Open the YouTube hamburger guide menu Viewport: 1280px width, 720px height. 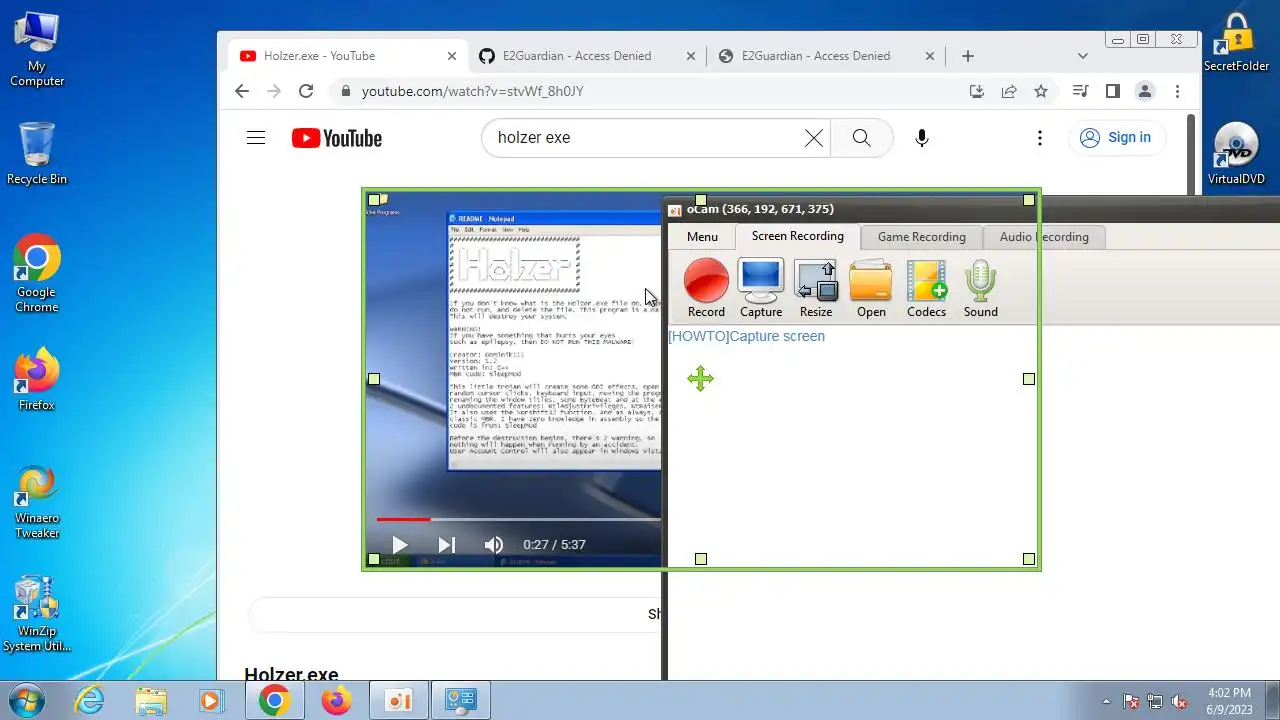click(256, 138)
